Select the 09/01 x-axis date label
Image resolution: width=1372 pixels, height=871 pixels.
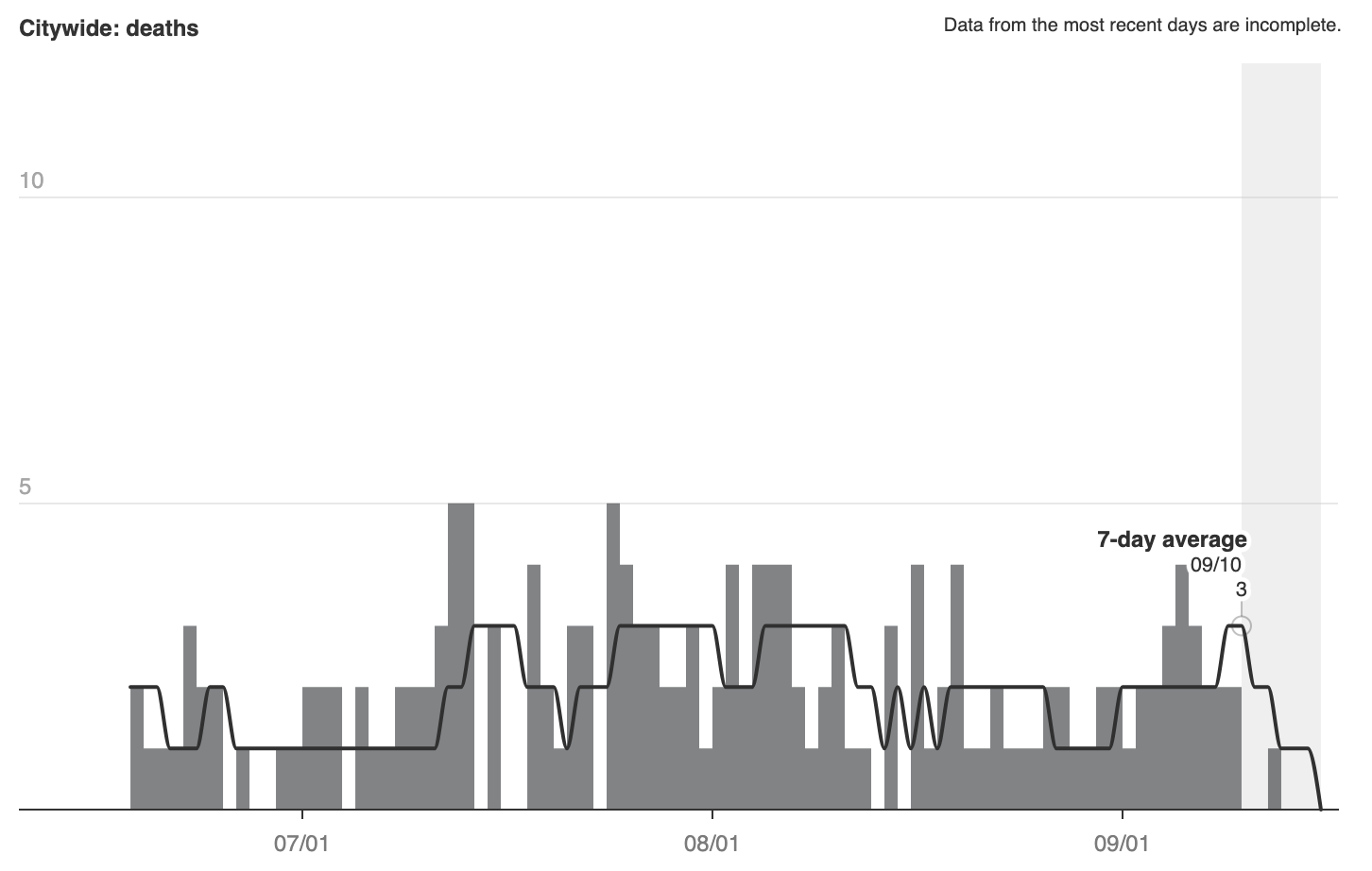pos(1122,843)
